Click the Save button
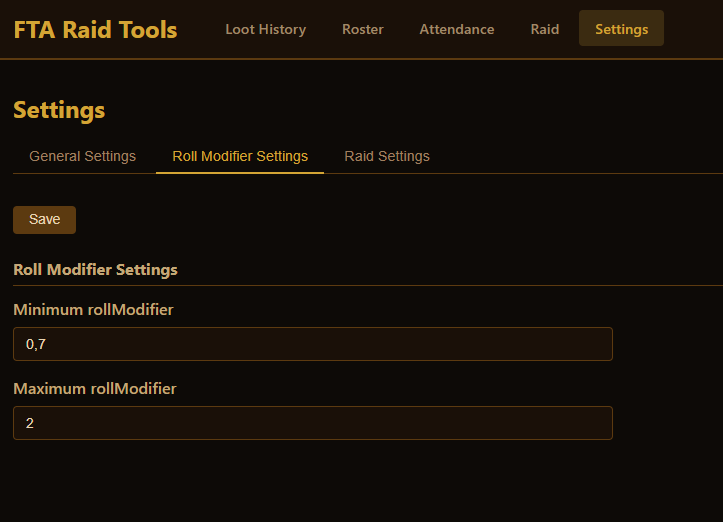The width and height of the screenshot is (723, 522). tap(45, 219)
